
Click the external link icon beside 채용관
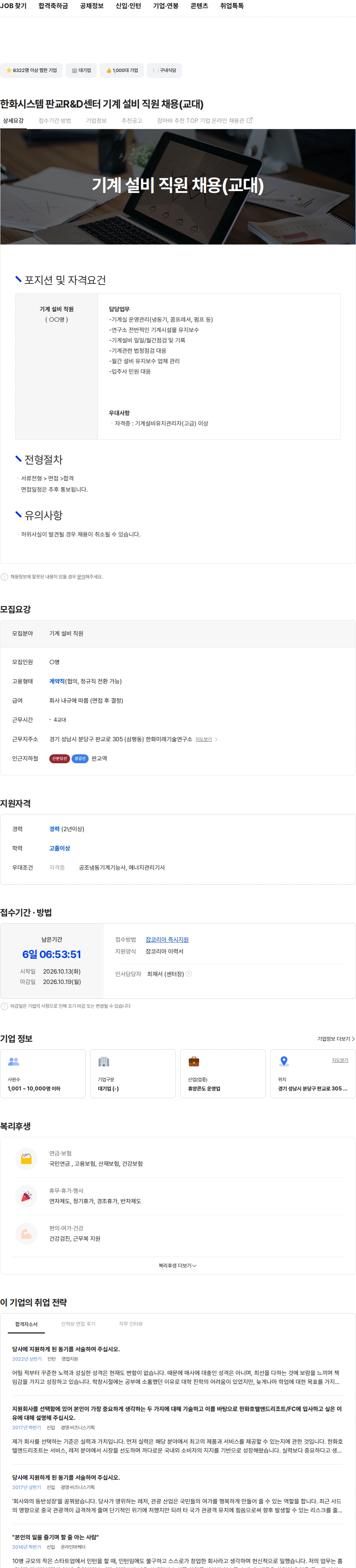(250, 120)
